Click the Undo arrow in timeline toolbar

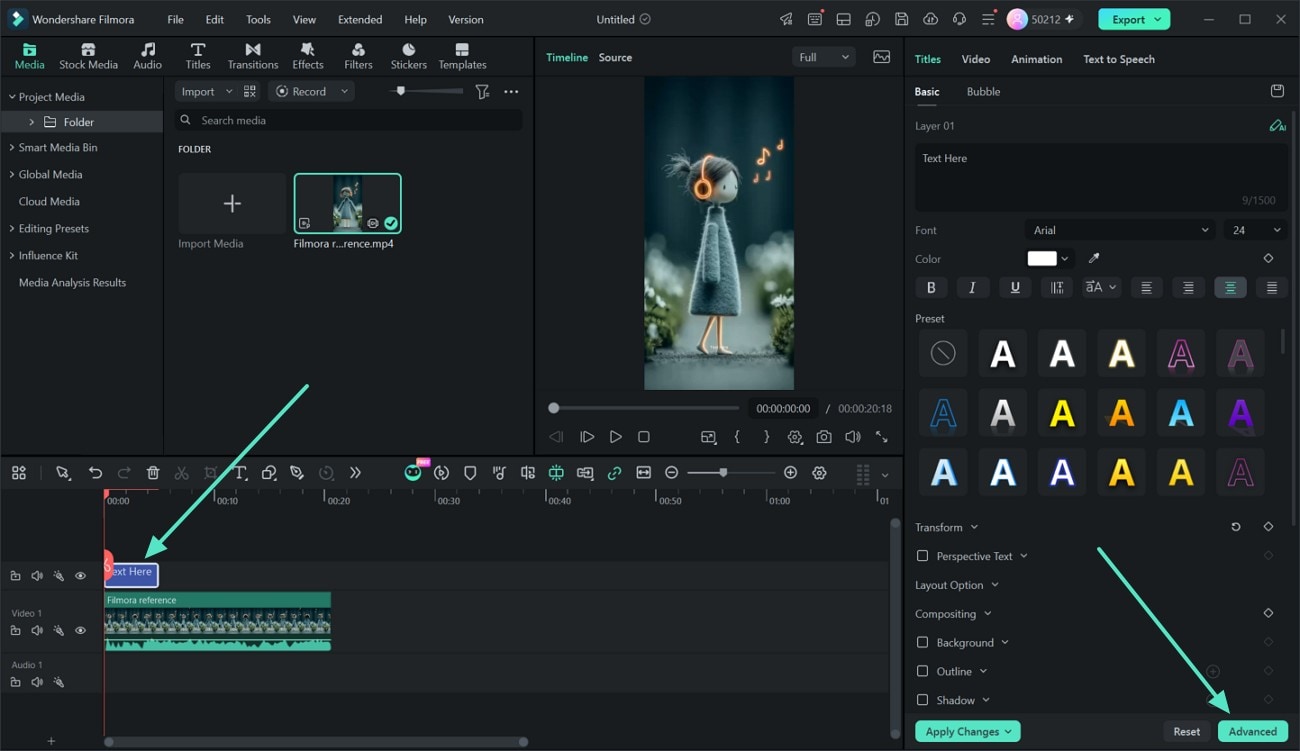tap(95, 473)
